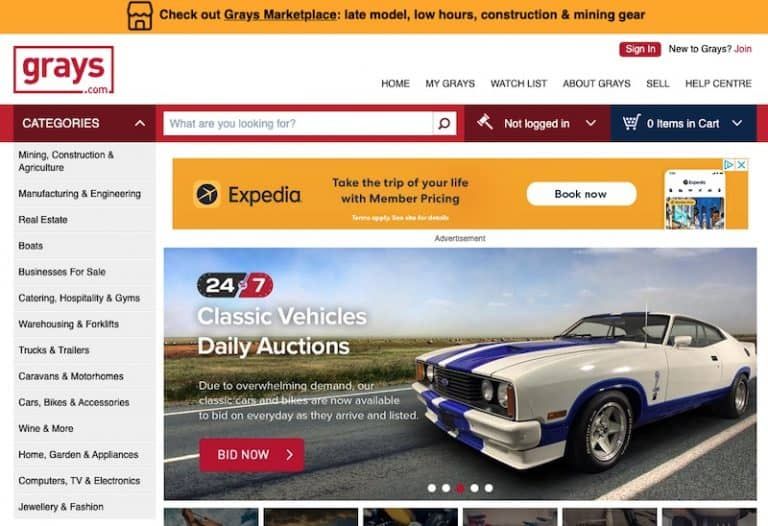The height and width of the screenshot is (526, 768).
Task: Click the auction gavel icon
Action: 485,122
